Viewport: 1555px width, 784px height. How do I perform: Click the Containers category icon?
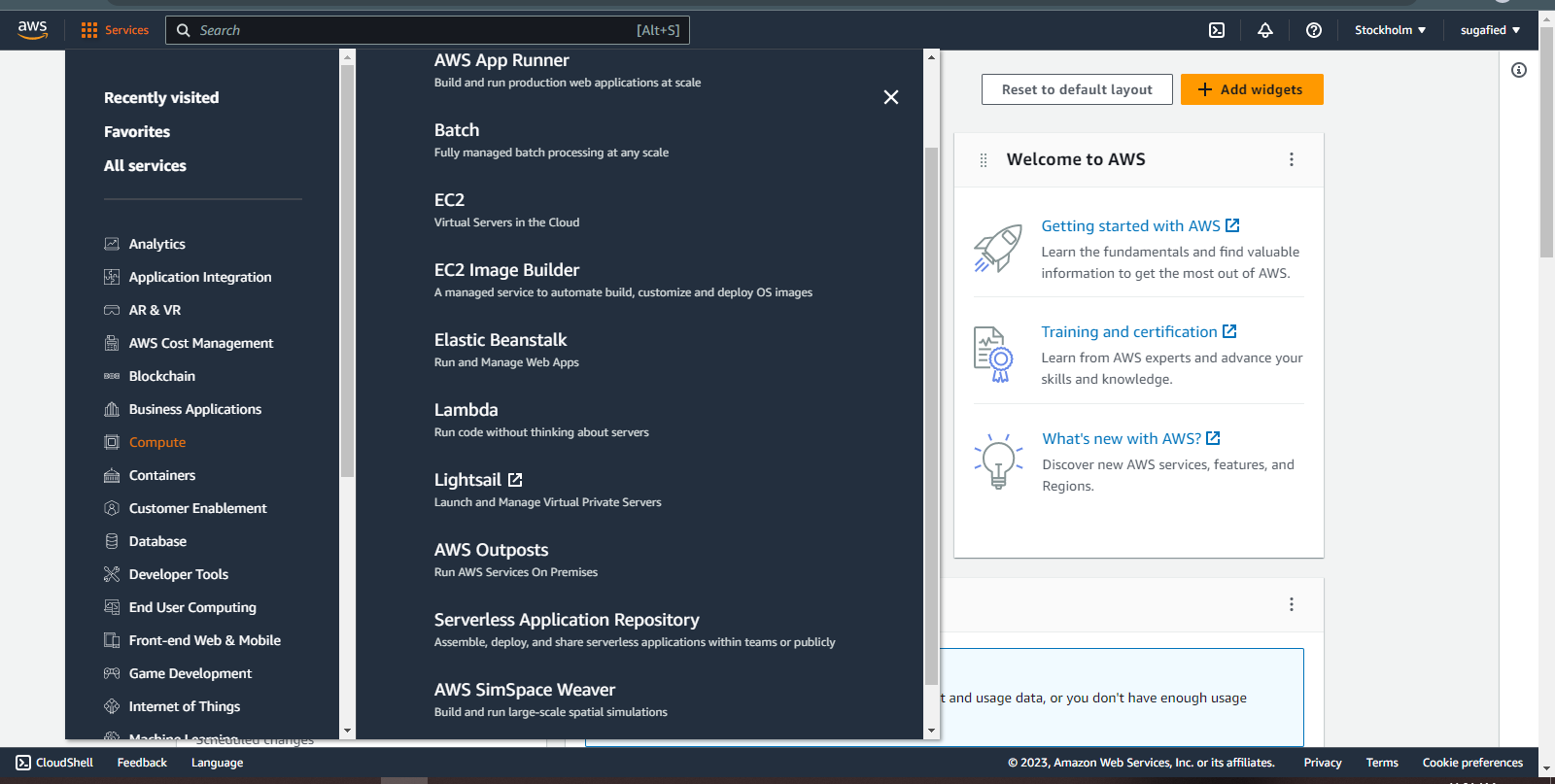point(112,475)
